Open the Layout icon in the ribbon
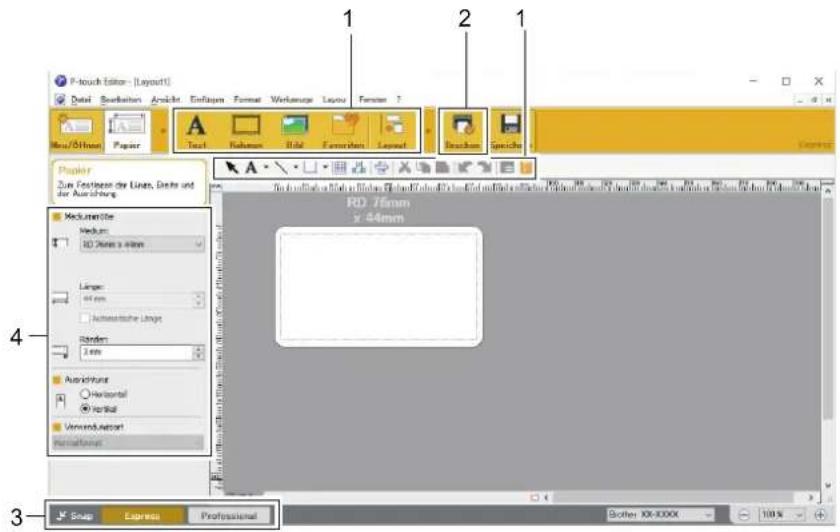 (x=392, y=130)
